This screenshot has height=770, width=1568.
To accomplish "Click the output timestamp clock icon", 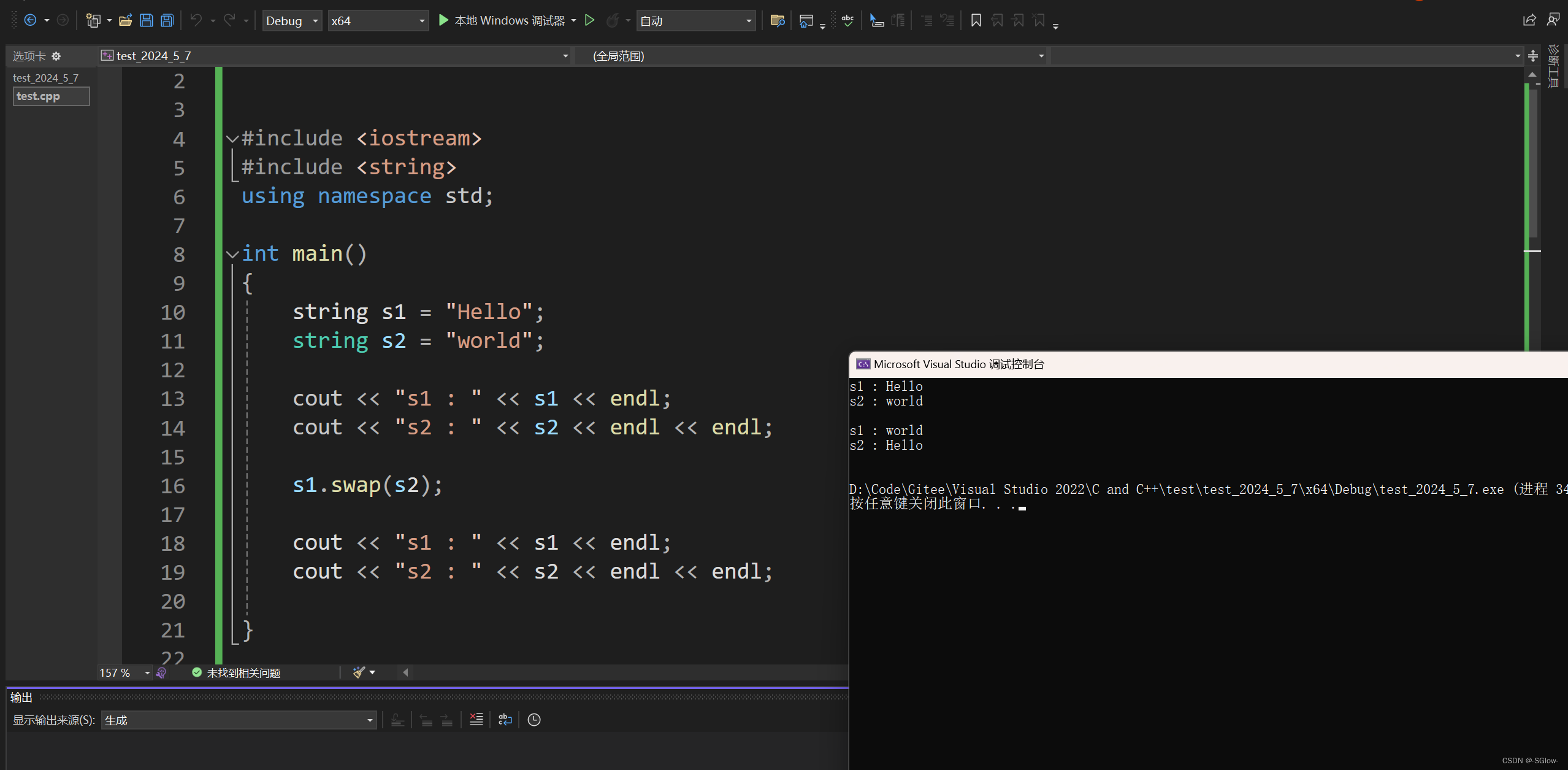I will [x=534, y=720].
